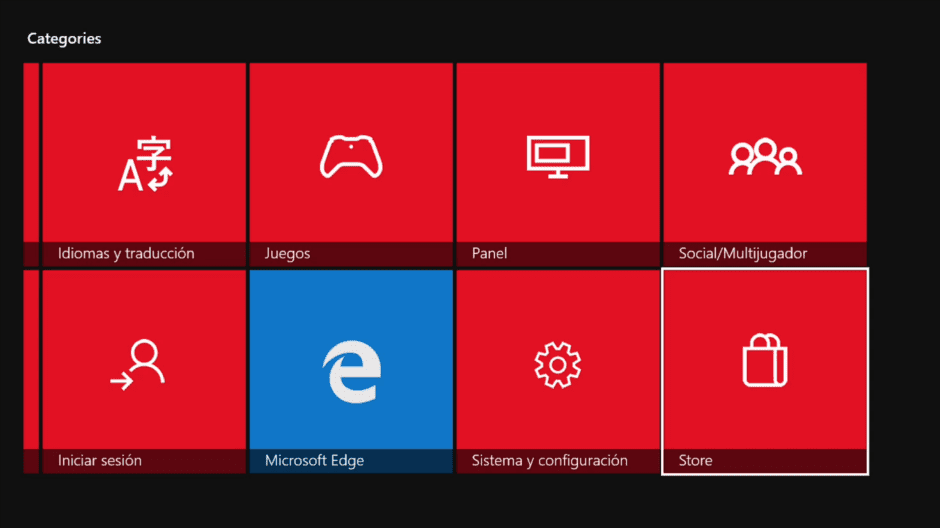Click the three-people Social group icon
This screenshot has height=528, width=940.
tap(765, 157)
